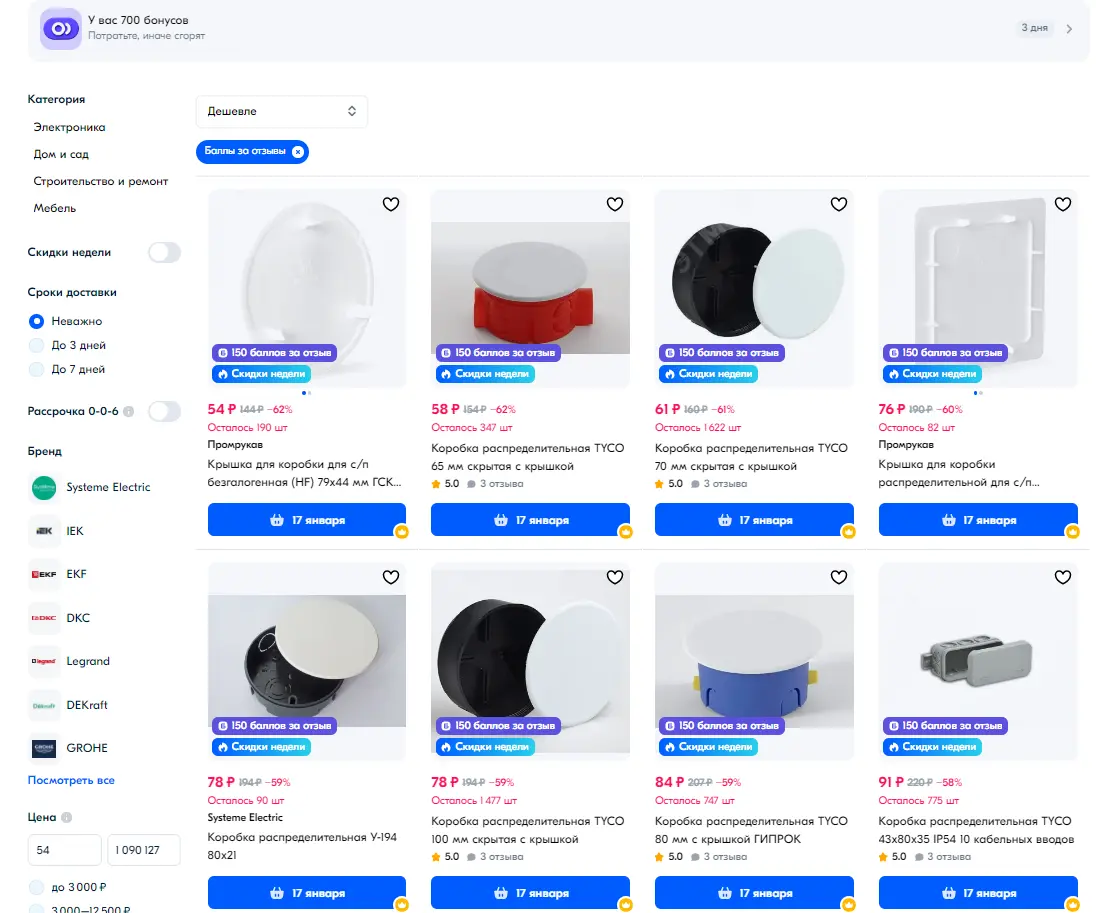
Task: Select the Systeme Electric brand logo
Action: (44, 487)
